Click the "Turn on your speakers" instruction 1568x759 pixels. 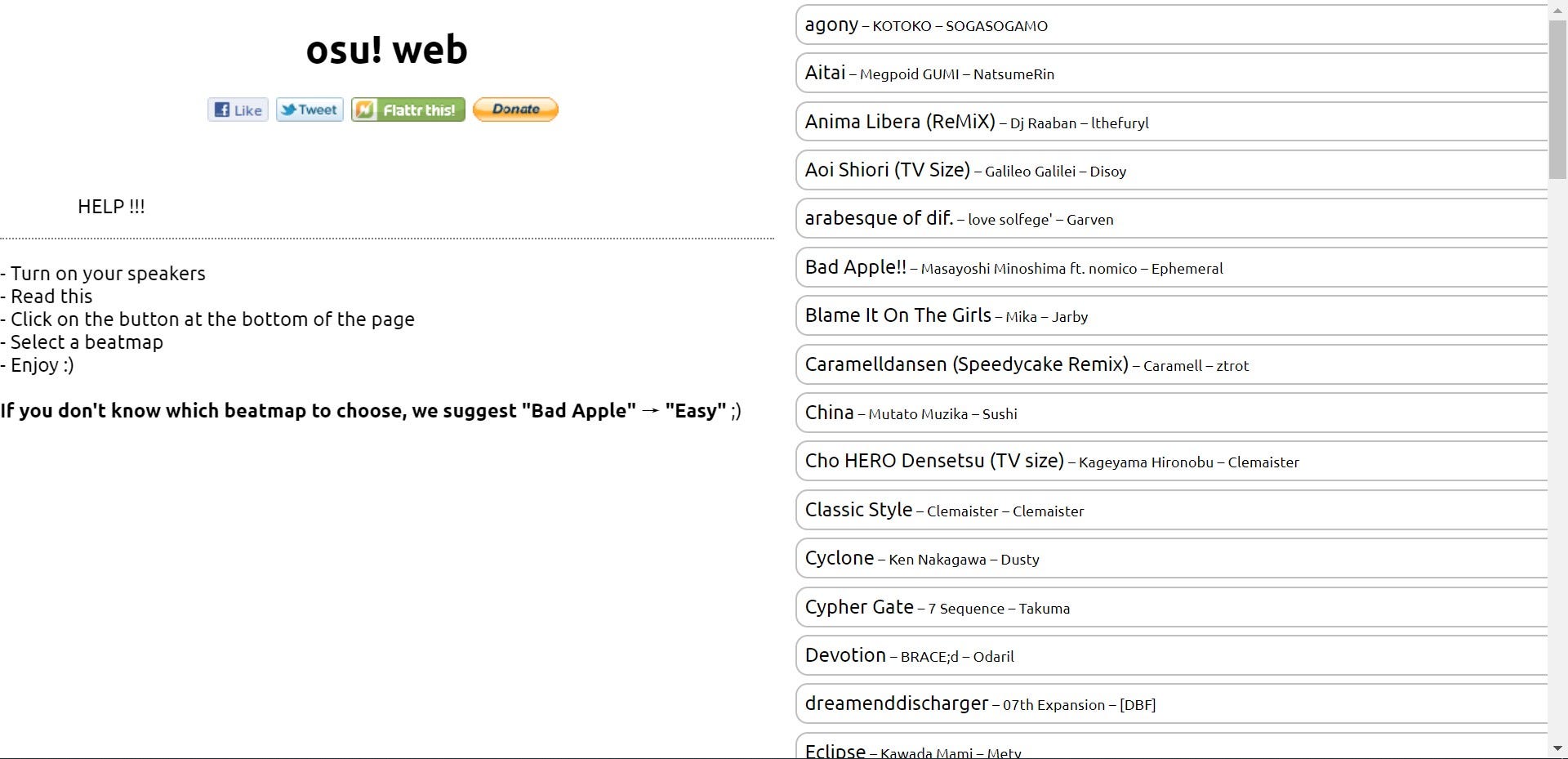103,274
